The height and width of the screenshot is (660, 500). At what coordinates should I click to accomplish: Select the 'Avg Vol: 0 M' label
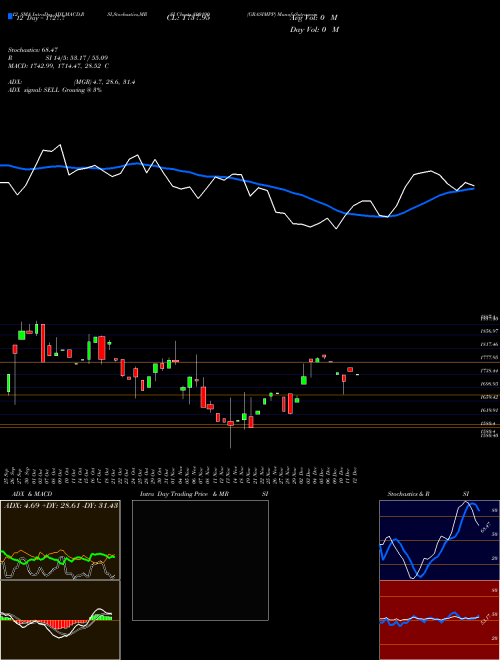click(x=314, y=18)
